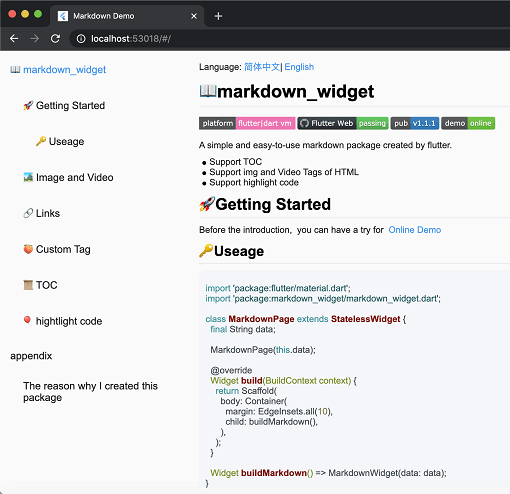Screen dimensions: 510x494
Task: Click the demo online badge
Action: point(468,123)
